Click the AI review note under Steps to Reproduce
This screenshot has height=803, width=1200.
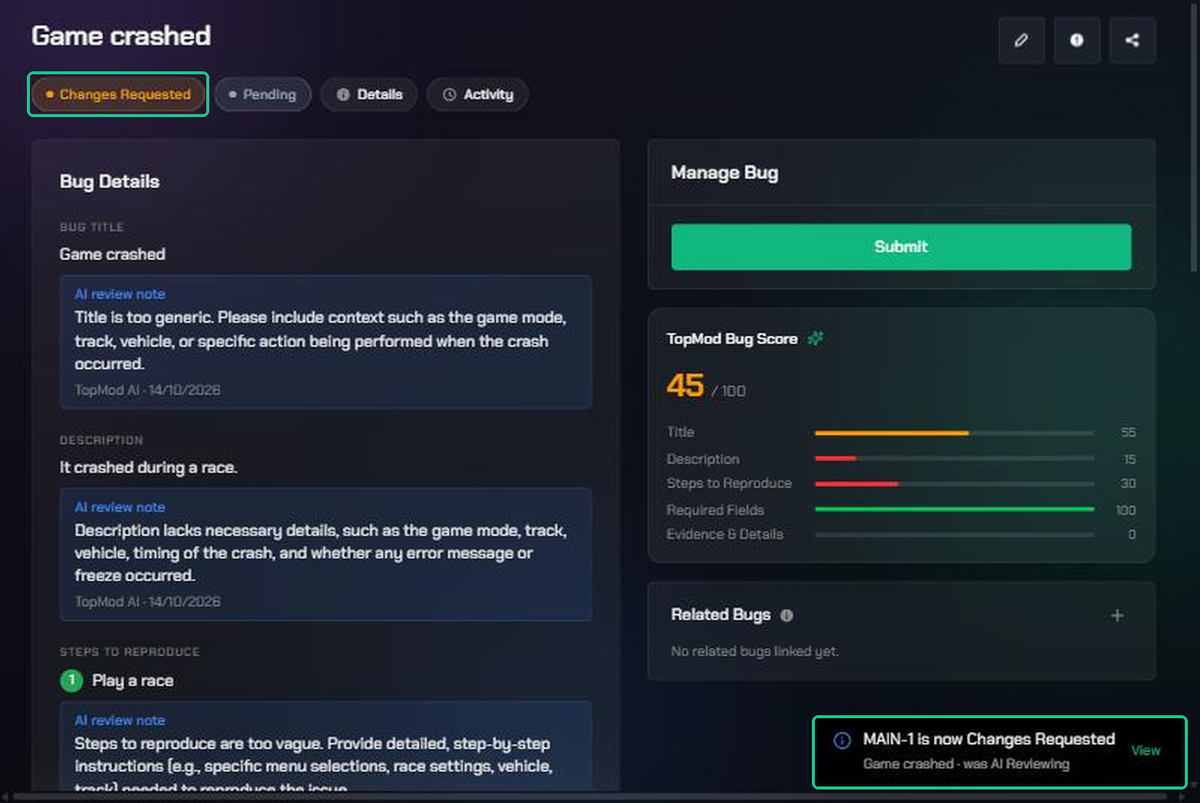point(326,747)
